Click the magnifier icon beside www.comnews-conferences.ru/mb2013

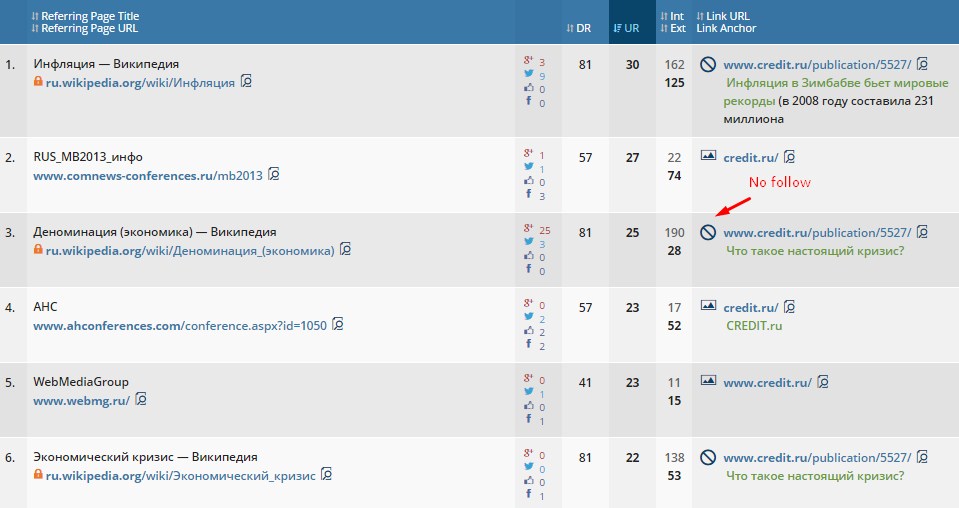click(274, 174)
